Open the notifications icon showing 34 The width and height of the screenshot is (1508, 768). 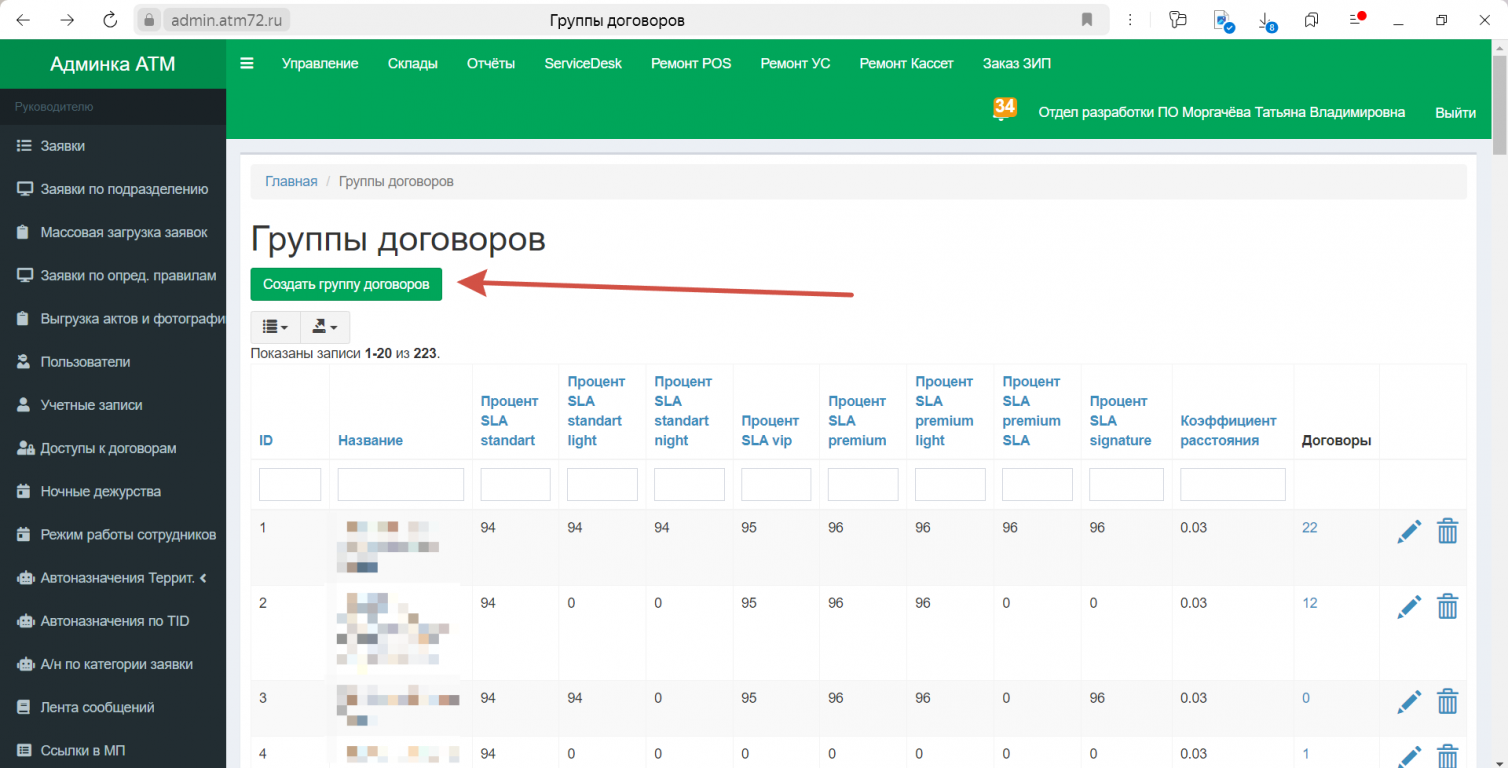tap(1003, 109)
